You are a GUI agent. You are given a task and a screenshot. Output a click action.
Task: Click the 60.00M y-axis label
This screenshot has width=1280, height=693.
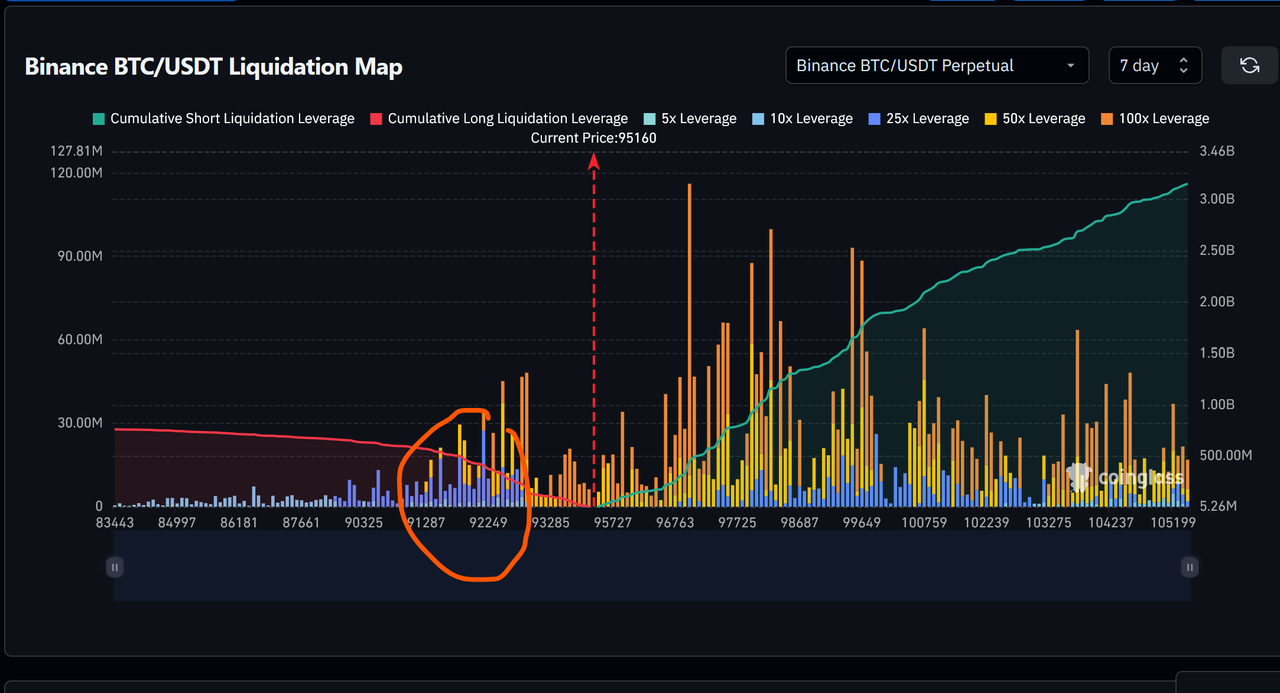pos(82,340)
